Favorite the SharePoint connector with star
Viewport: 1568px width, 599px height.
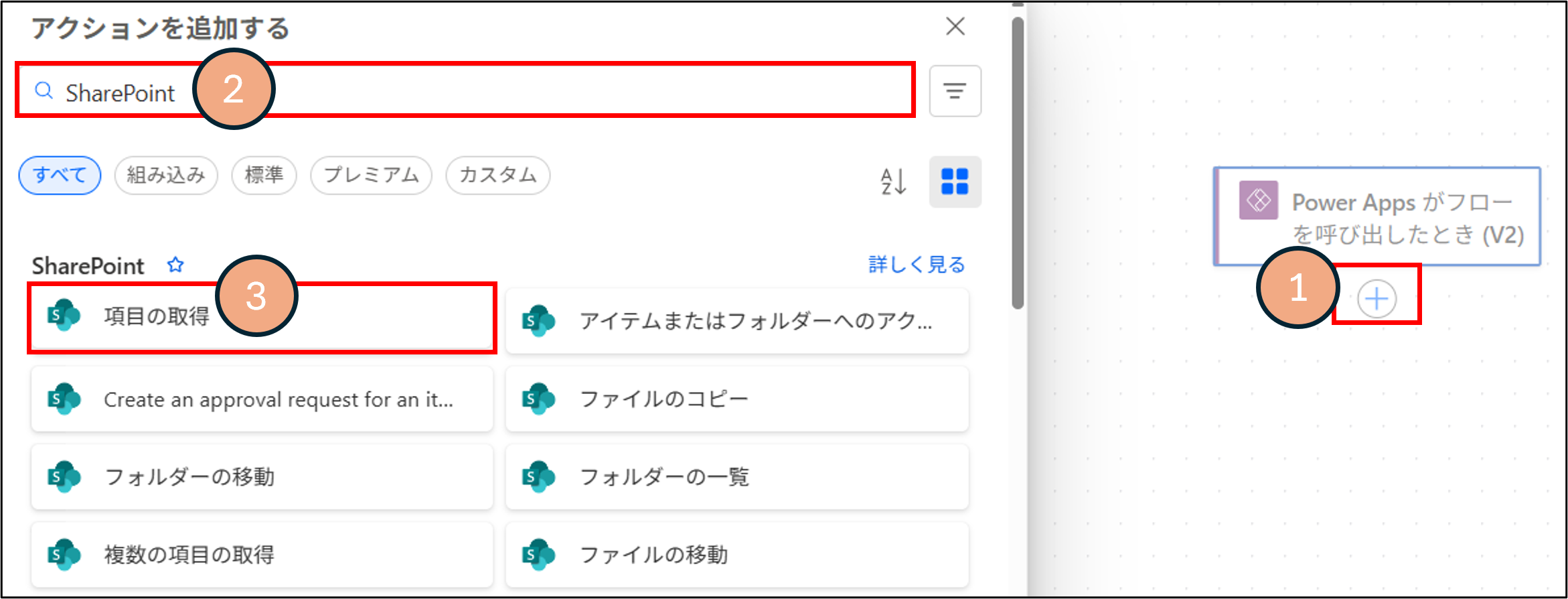(x=175, y=265)
